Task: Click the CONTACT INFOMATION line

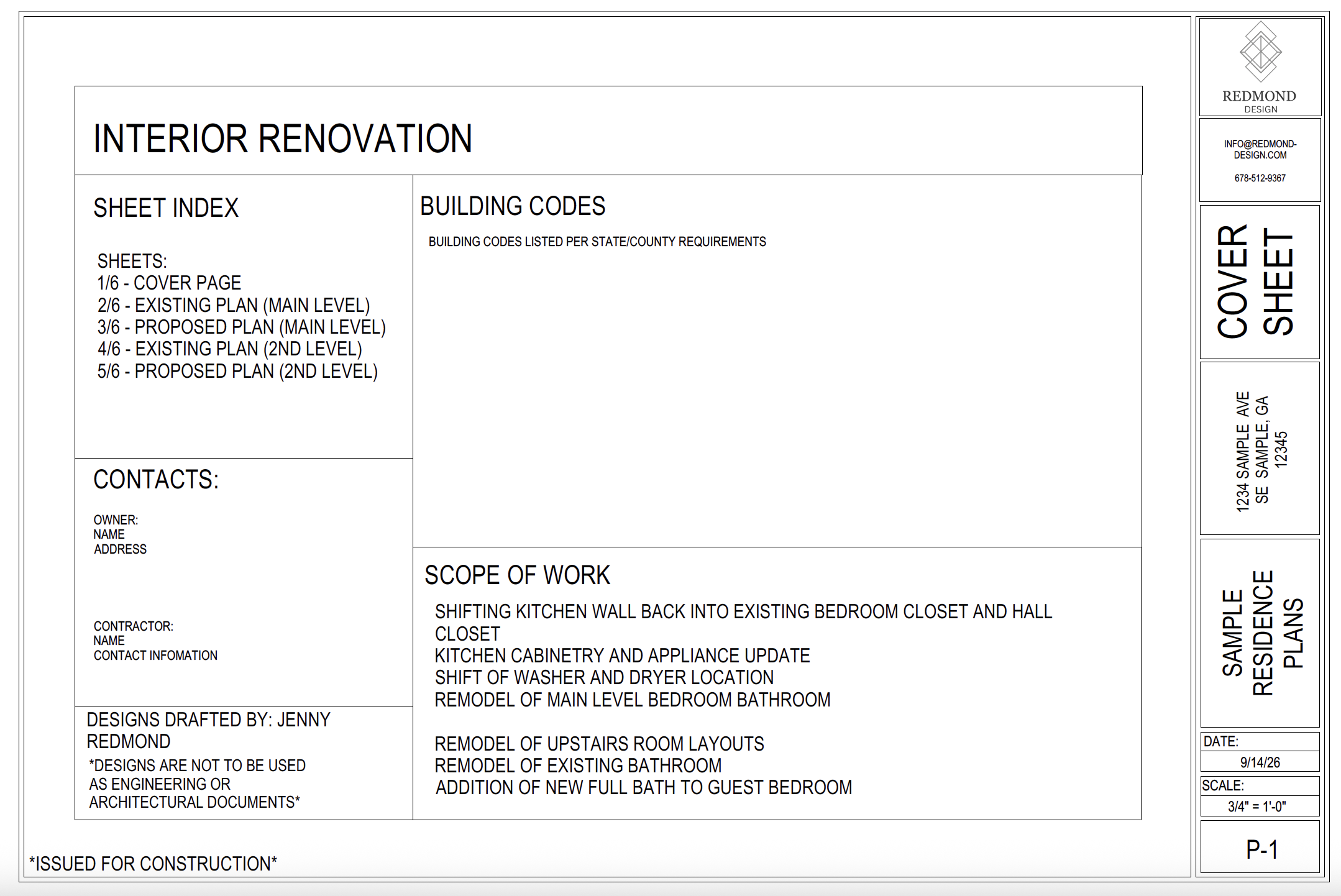Action: (155, 656)
